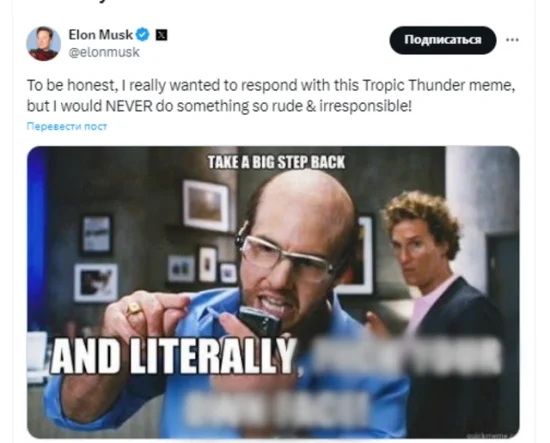Image resolution: width=550 pixels, height=443 pixels.
Task: Open the round profile avatar picture
Action: coord(43,43)
